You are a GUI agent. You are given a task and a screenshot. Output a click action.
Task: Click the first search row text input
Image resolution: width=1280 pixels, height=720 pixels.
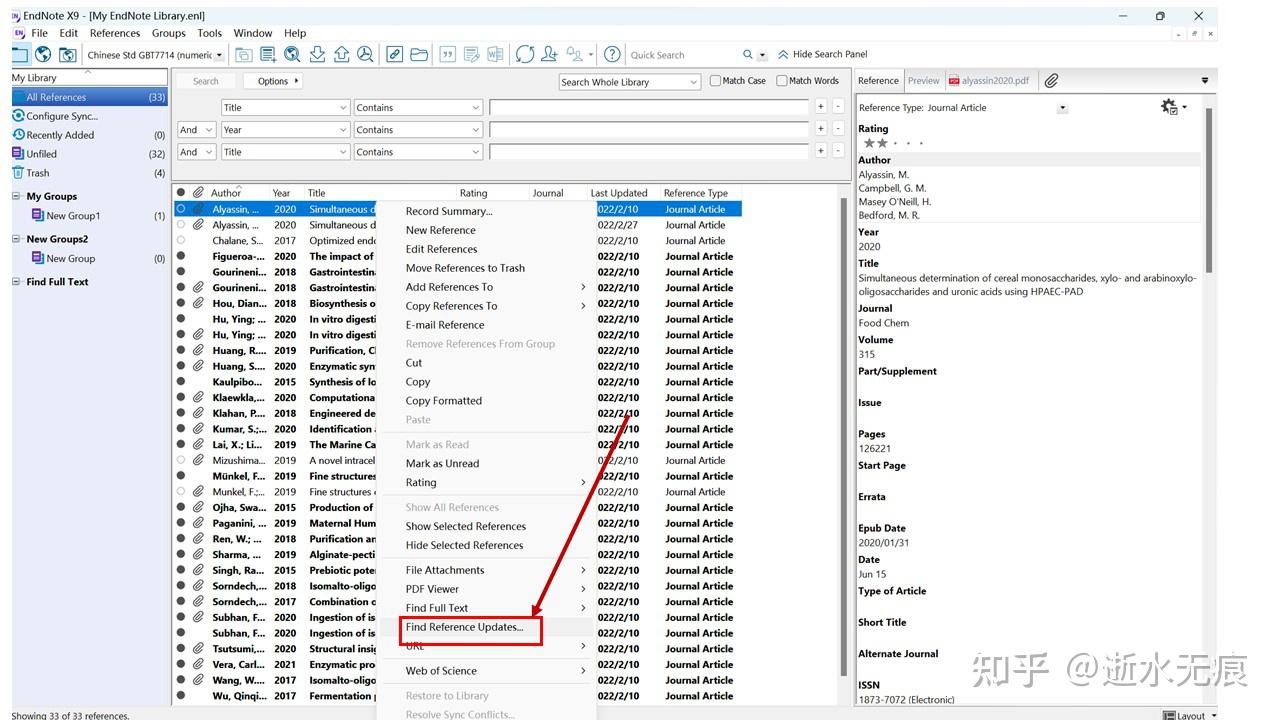click(648, 107)
